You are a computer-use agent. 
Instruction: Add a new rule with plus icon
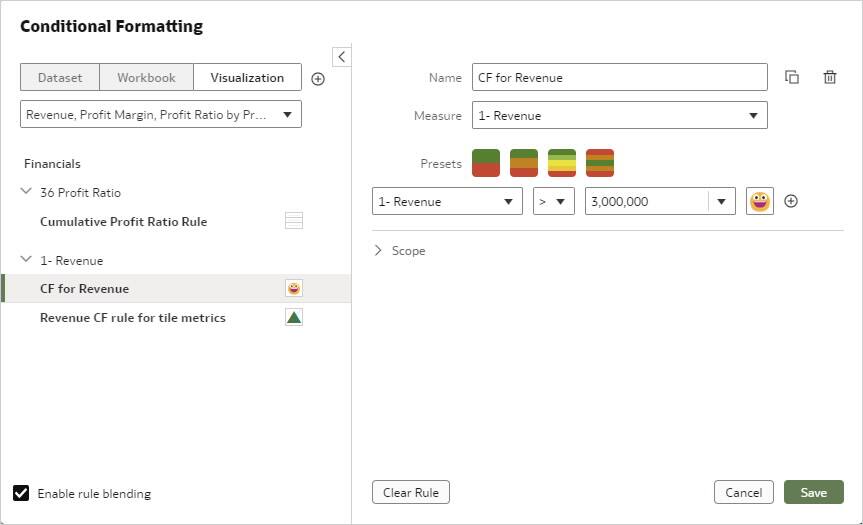[x=318, y=79]
